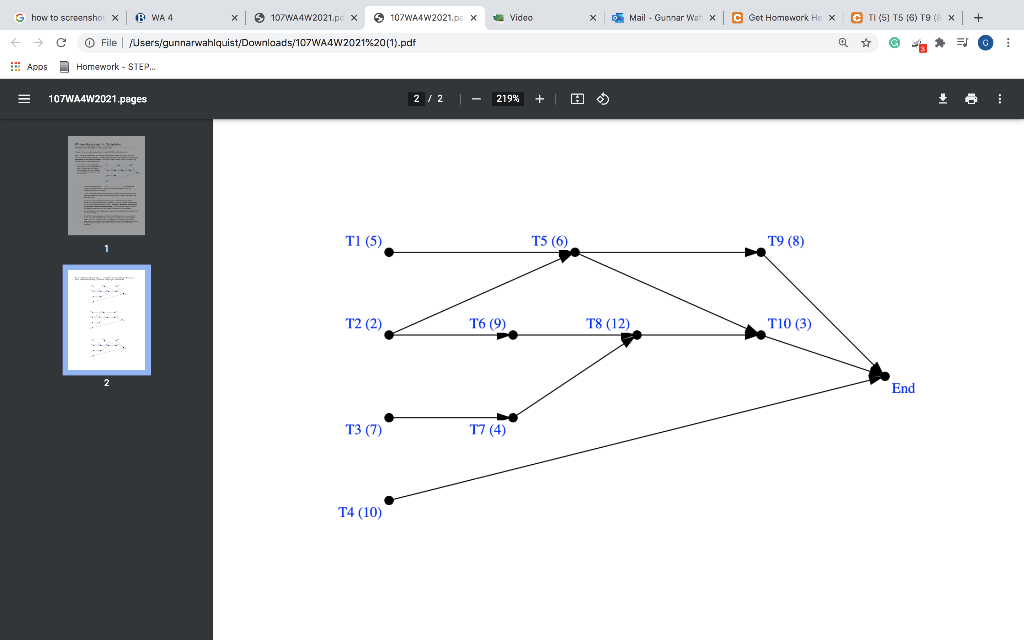Open the media controls icon
Screen dimensions: 1024x640
(x=962, y=42)
